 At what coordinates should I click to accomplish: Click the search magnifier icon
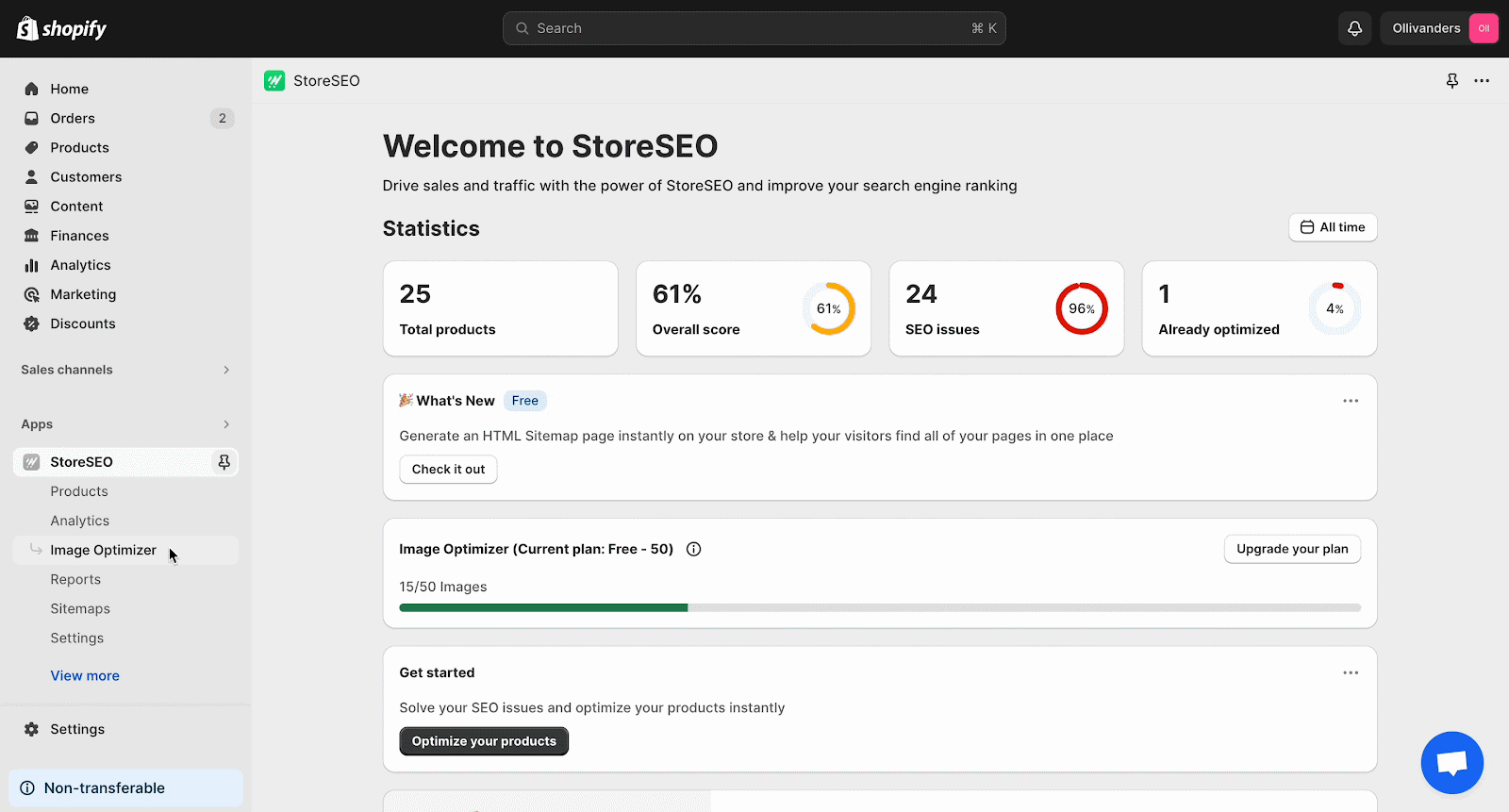[522, 28]
